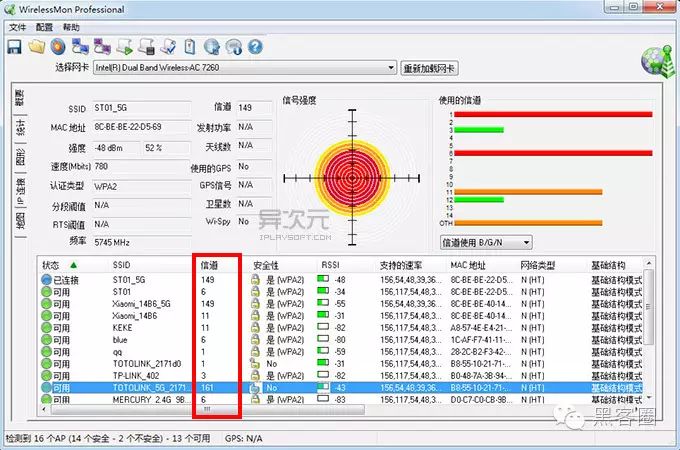Switch to the 地图 side tab
This screenshot has width=680, height=450.
click(20, 221)
